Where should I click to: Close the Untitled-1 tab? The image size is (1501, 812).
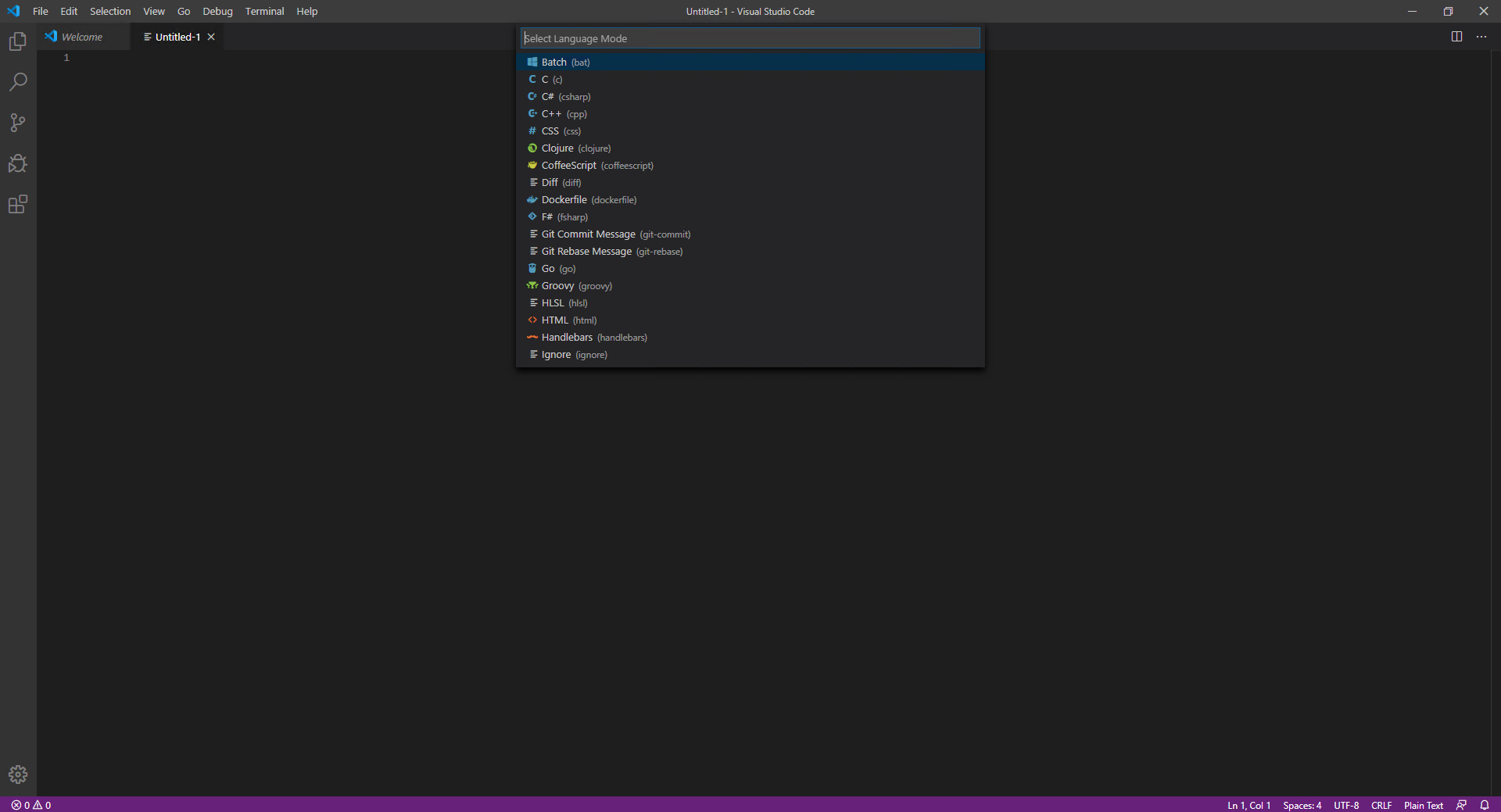[x=211, y=37]
